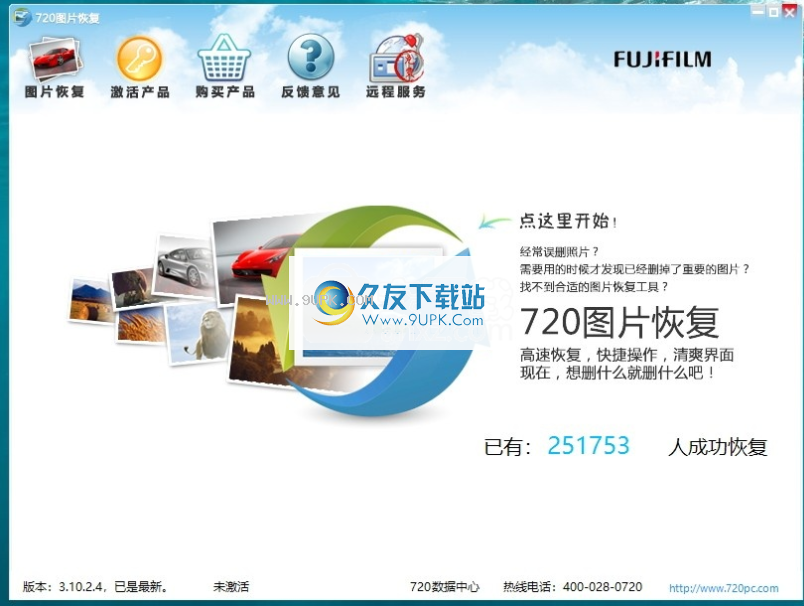Click the wheat field photo thumbnail
Screen dimensions: 804x606
[x=141, y=325]
